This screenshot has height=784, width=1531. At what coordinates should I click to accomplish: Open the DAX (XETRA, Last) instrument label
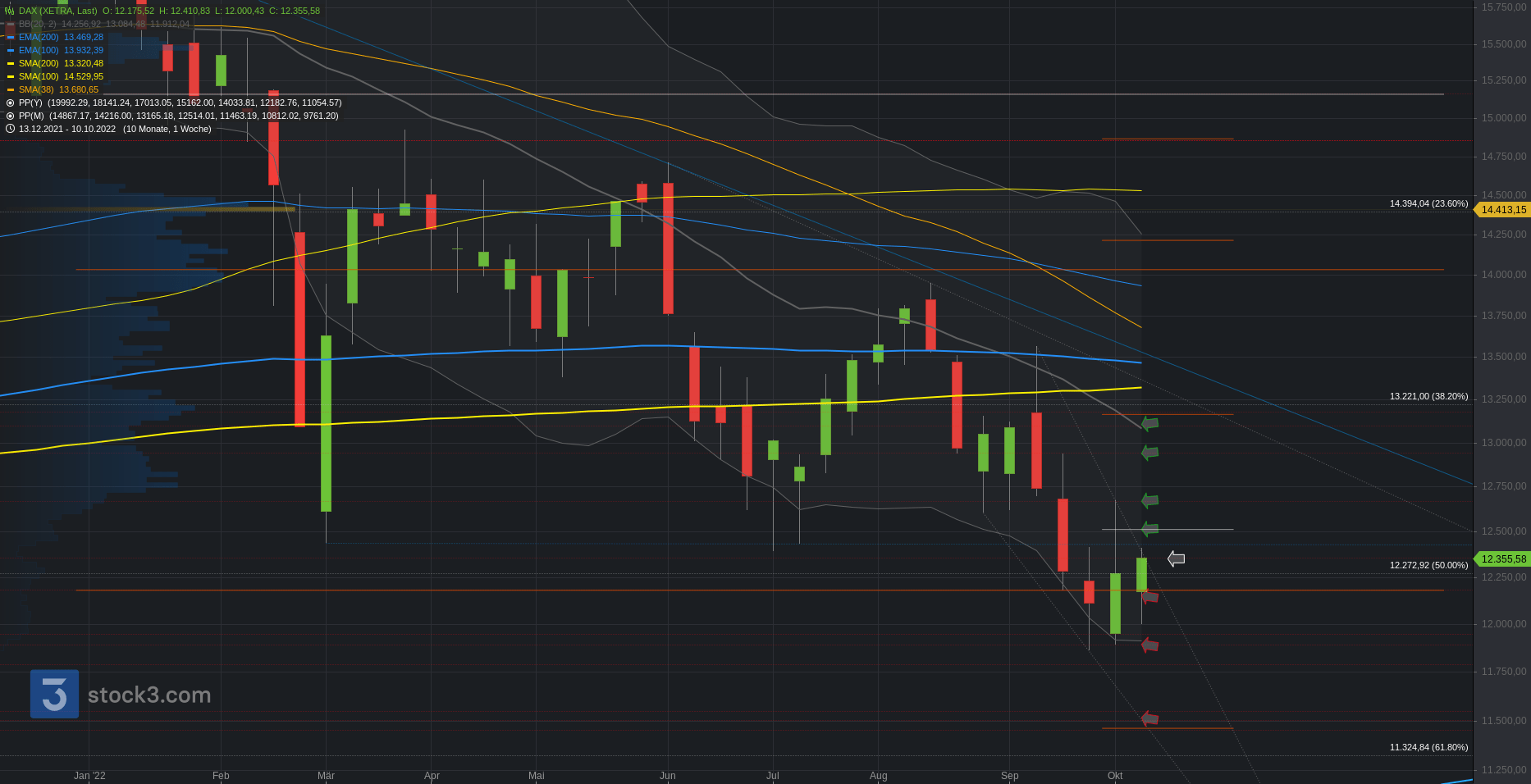tap(57, 11)
